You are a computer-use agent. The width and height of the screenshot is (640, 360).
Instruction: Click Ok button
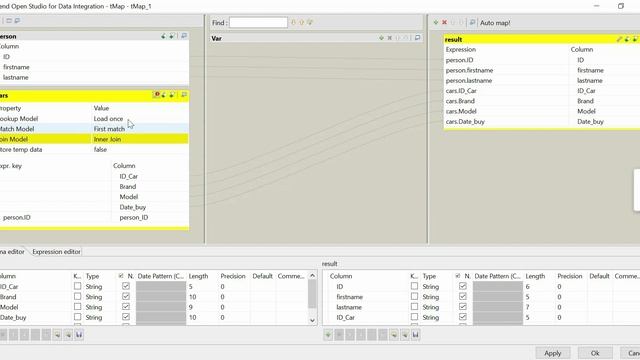595,353
